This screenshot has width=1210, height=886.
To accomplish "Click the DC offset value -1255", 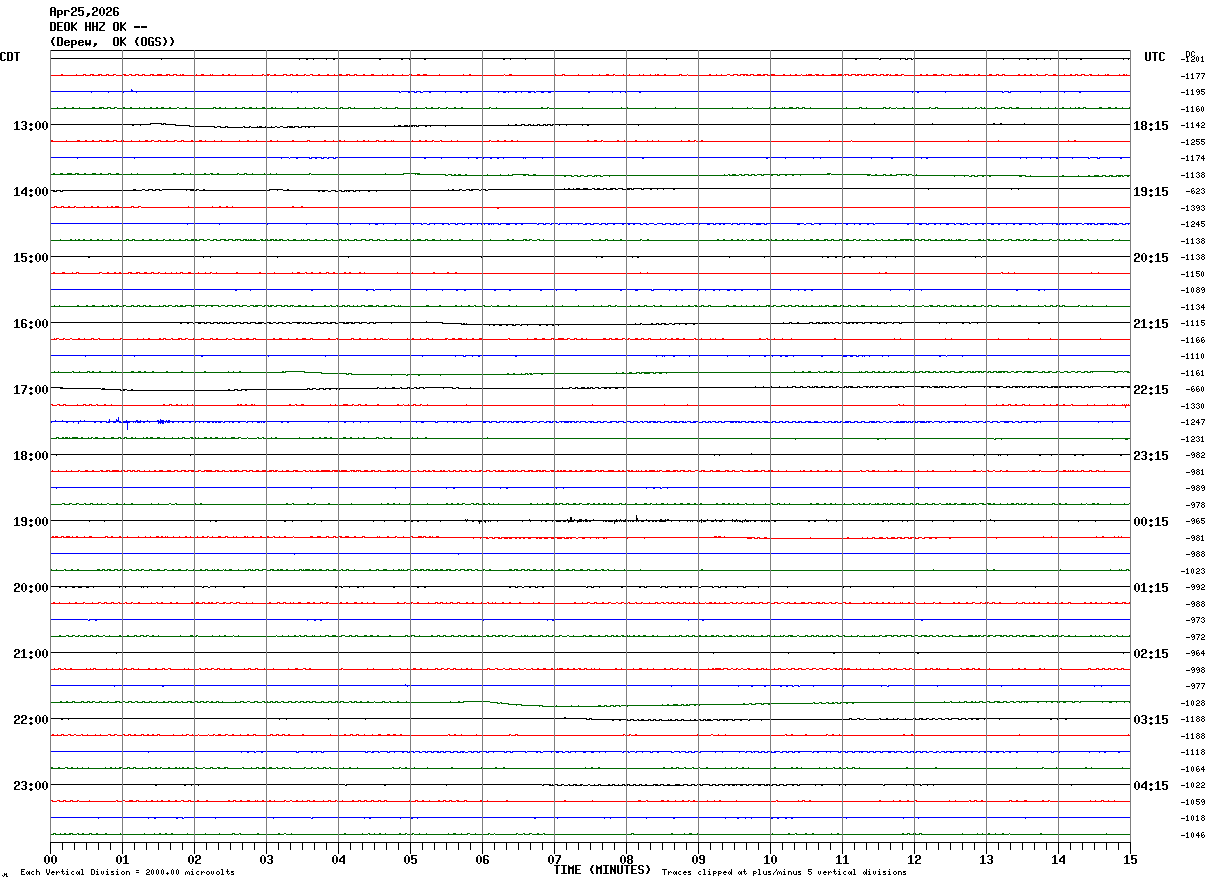I will [x=1194, y=142].
